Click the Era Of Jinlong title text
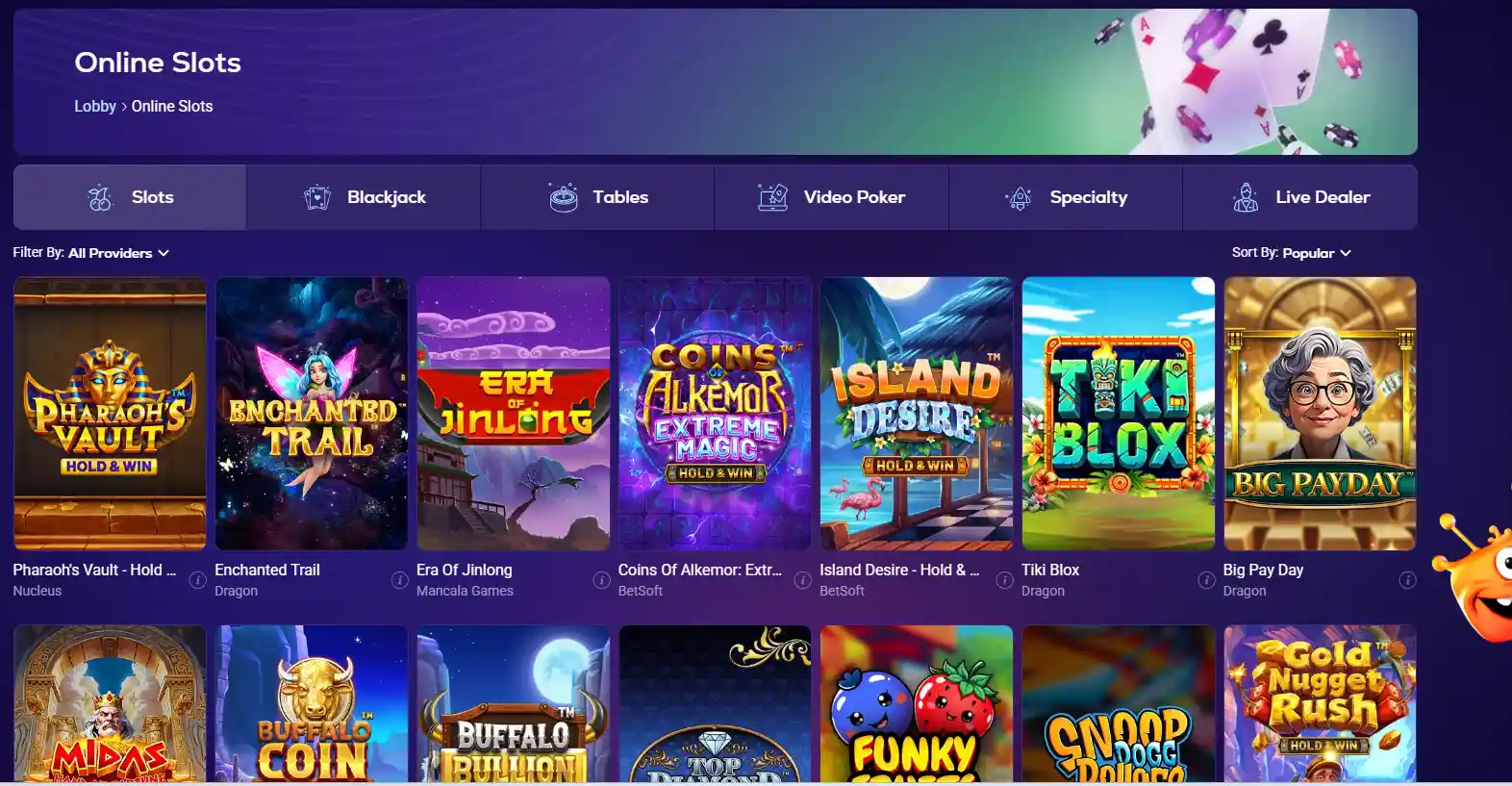The width and height of the screenshot is (1512, 786). click(x=465, y=570)
